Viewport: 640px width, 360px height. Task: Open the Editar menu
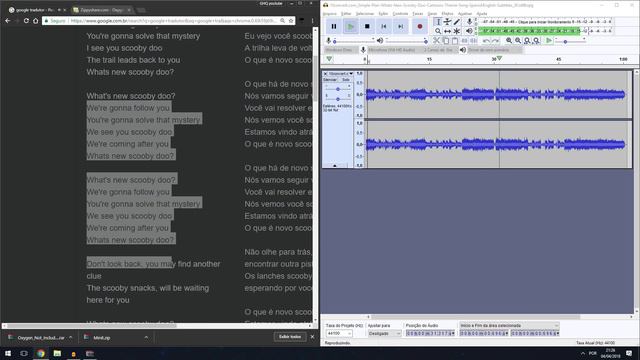[346, 13]
